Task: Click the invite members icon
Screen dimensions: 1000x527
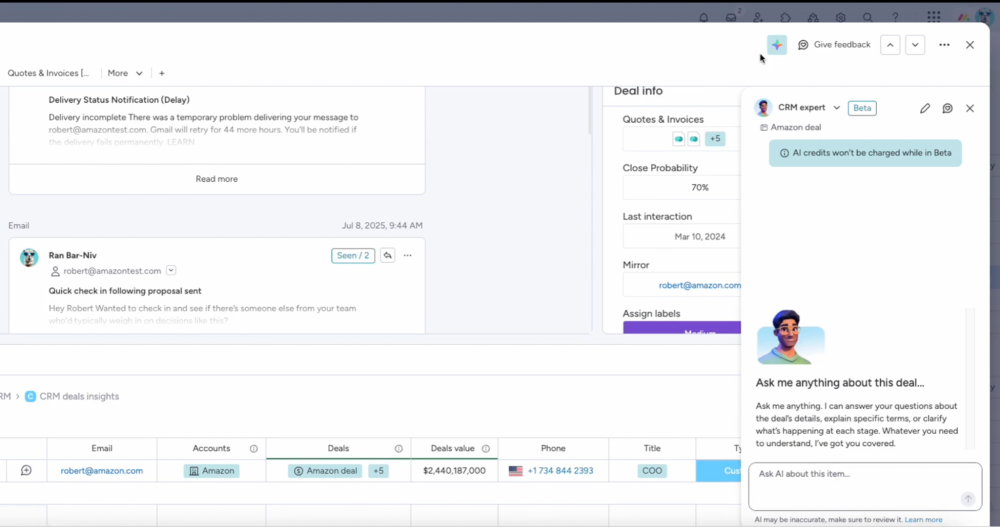Action: pyautogui.click(x=758, y=17)
